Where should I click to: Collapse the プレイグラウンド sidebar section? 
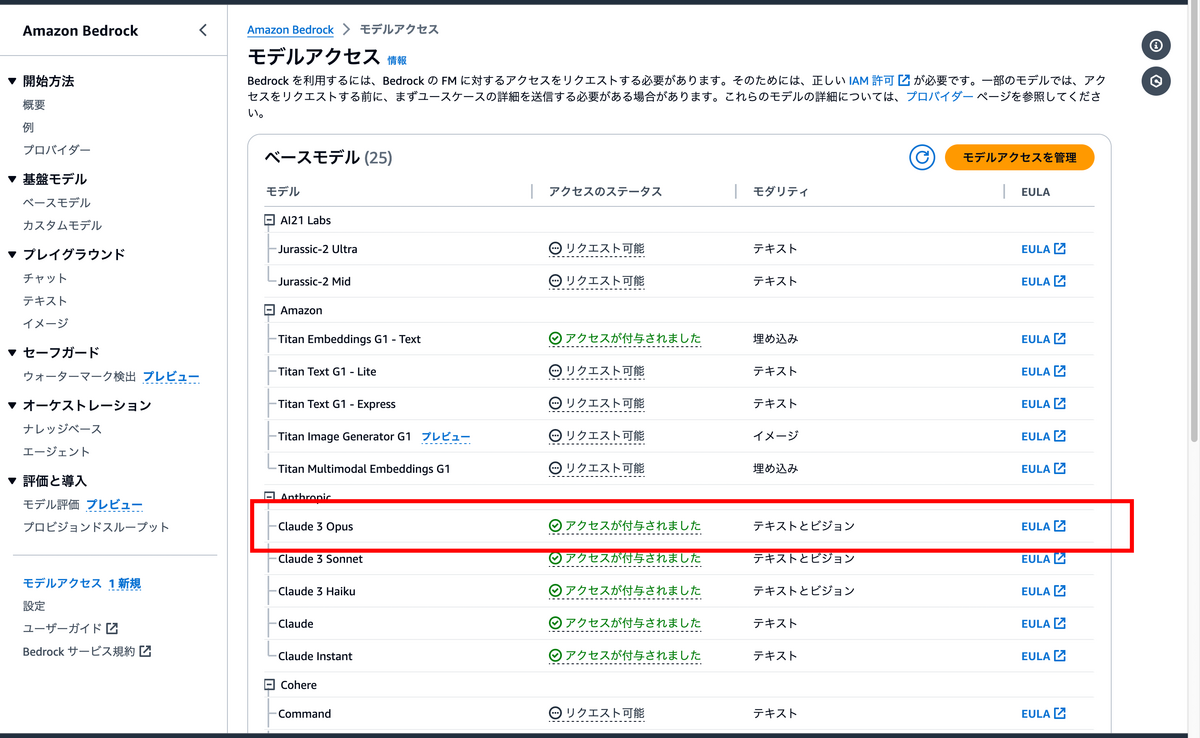12,254
